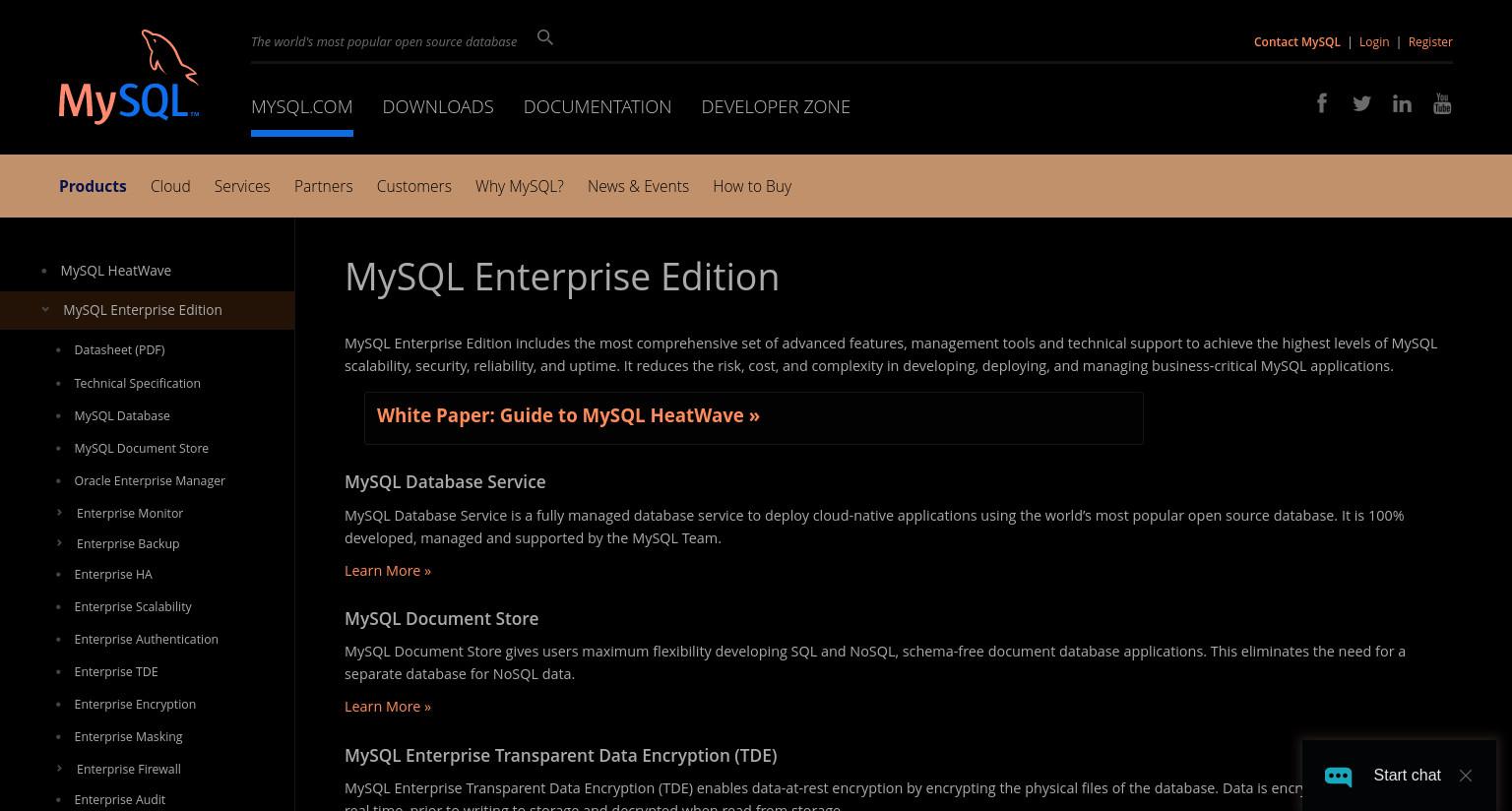The width and height of the screenshot is (1512, 811).
Task: Open Enterprise Authentication sidebar entry
Action: coord(146,639)
